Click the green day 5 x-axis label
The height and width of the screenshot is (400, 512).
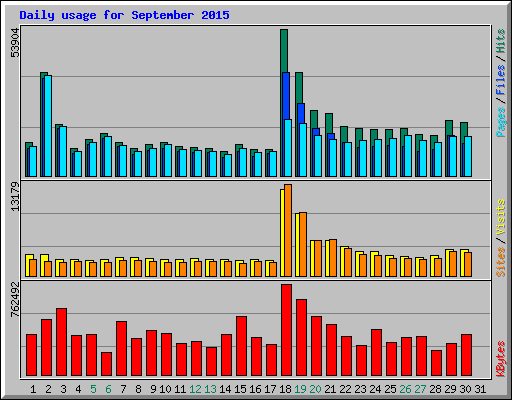click(93, 389)
